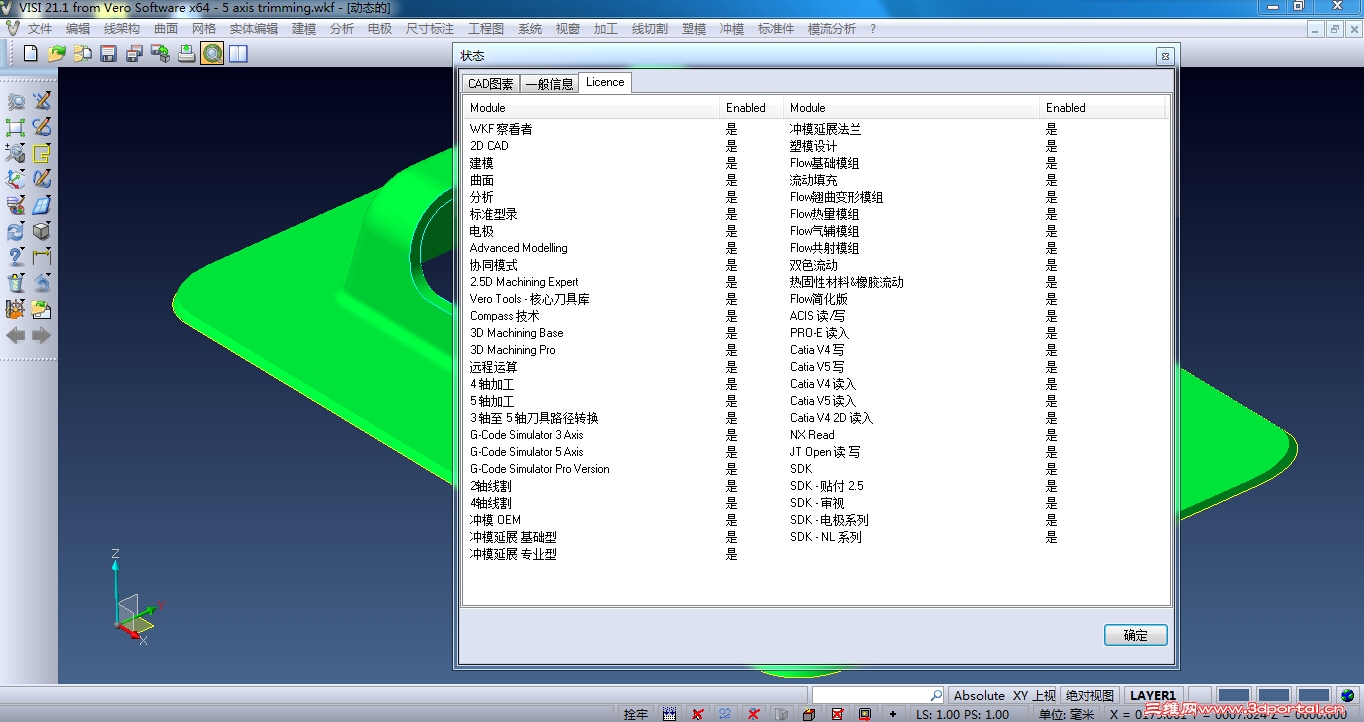Toggle the 拴牢 snap lock
Screen dimensions: 1364x722
pyautogui.click(x=636, y=712)
